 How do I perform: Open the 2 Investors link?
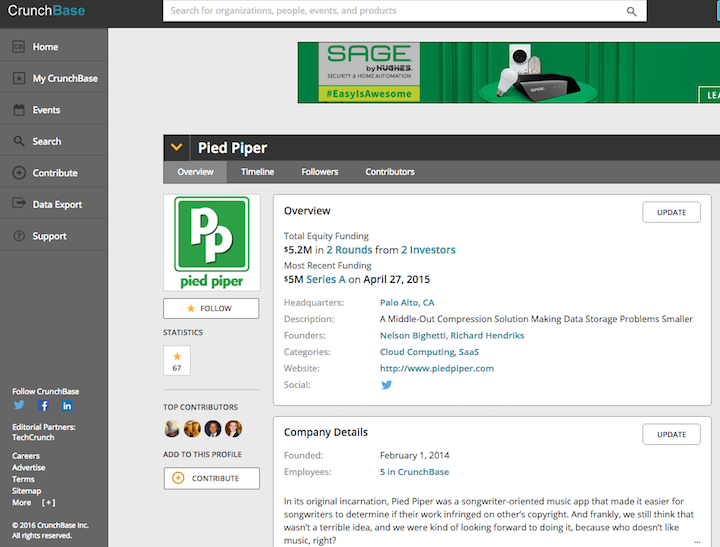coord(428,250)
